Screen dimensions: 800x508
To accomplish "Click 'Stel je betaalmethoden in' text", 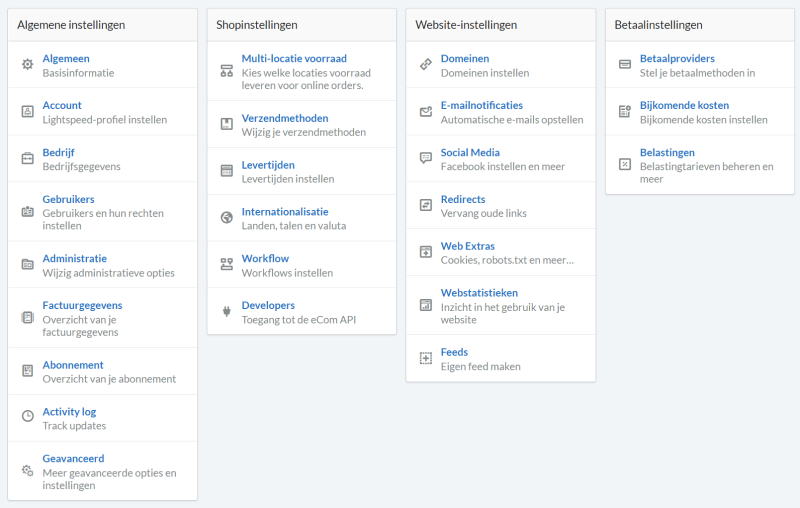I will coord(697,73).
